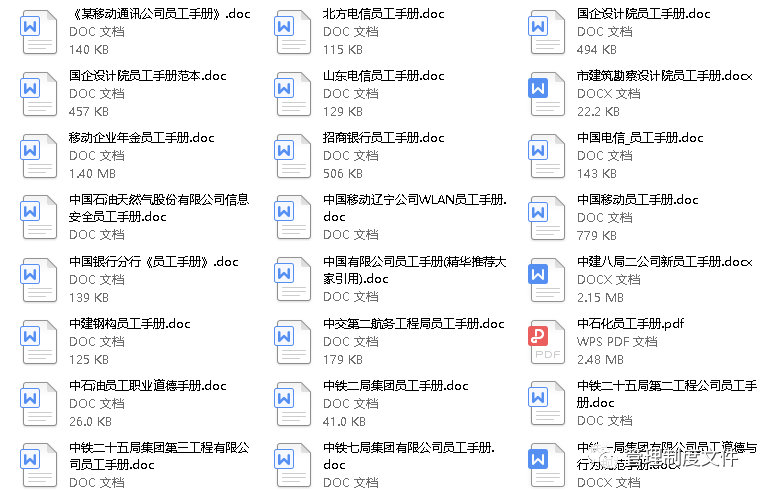Select the icon of 国企设计院员工手册范本.doc
Screen dimensions: 763x491
[39, 94]
